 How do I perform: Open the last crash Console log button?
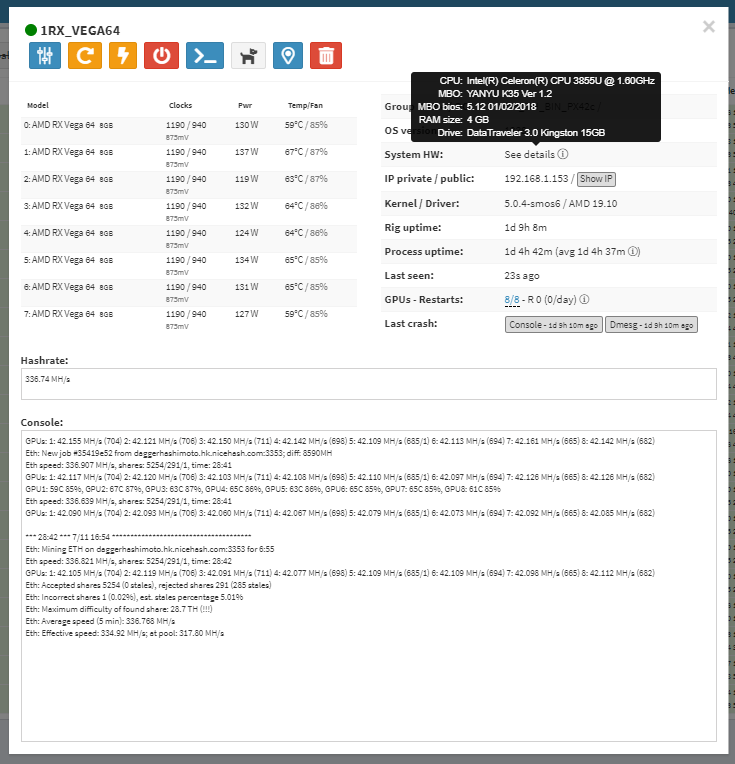(x=554, y=325)
